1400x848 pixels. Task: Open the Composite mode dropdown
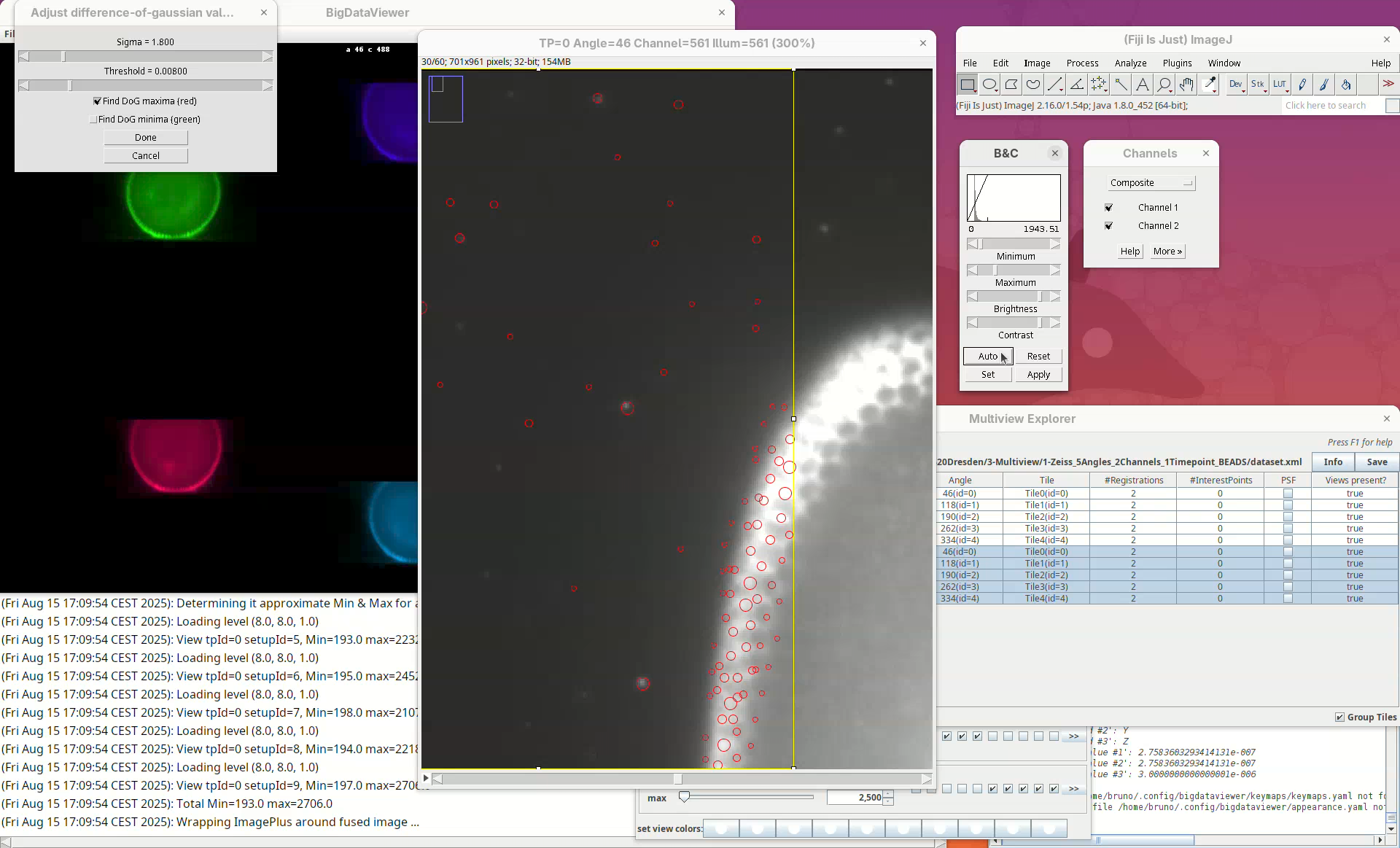point(1151,183)
